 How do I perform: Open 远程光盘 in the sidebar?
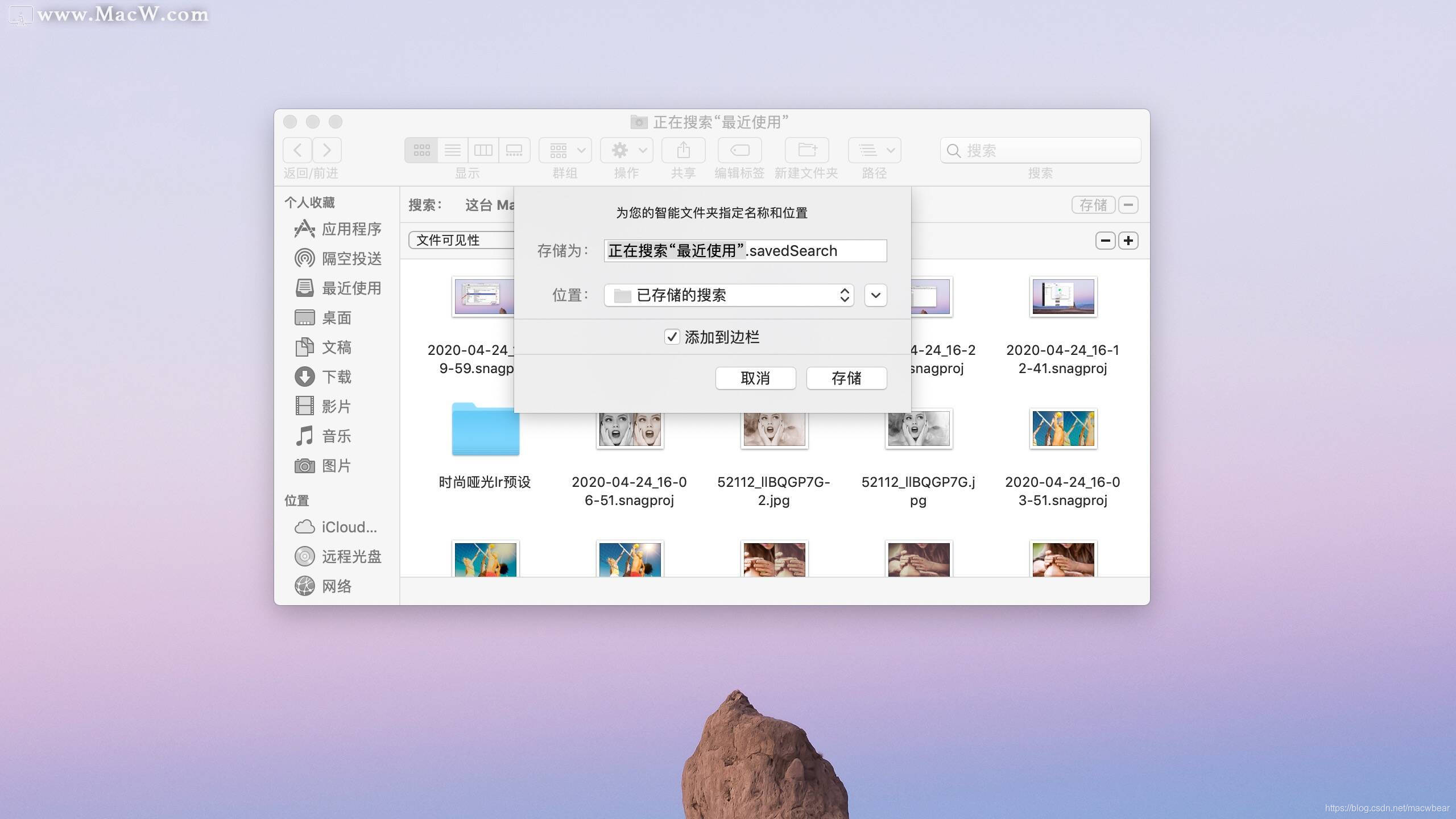click(x=338, y=557)
